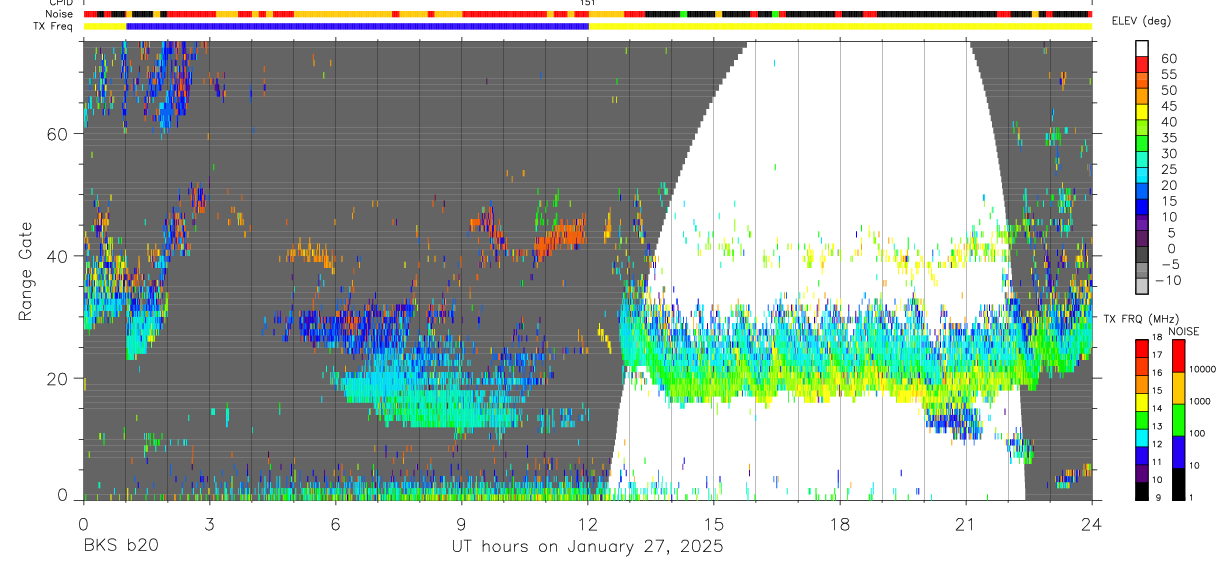Click the '10000' label on the NOISE colorbar
1228x567 pixels.
pos(1203,369)
